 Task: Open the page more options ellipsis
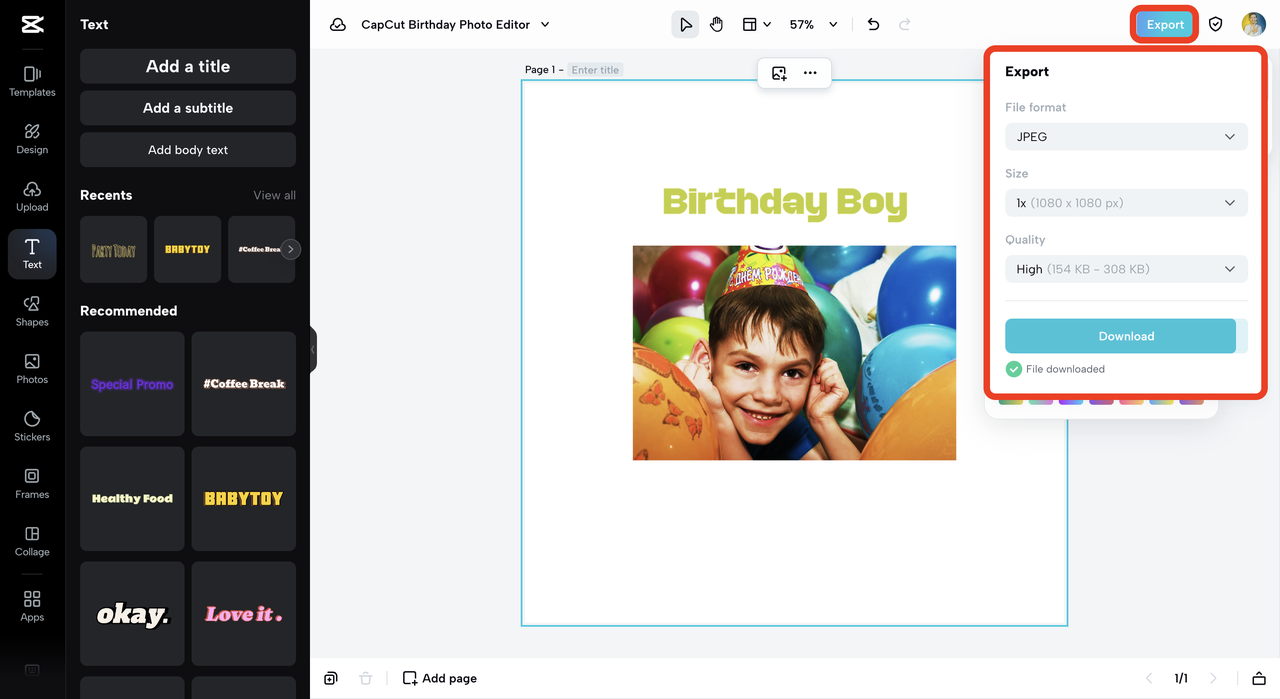810,73
